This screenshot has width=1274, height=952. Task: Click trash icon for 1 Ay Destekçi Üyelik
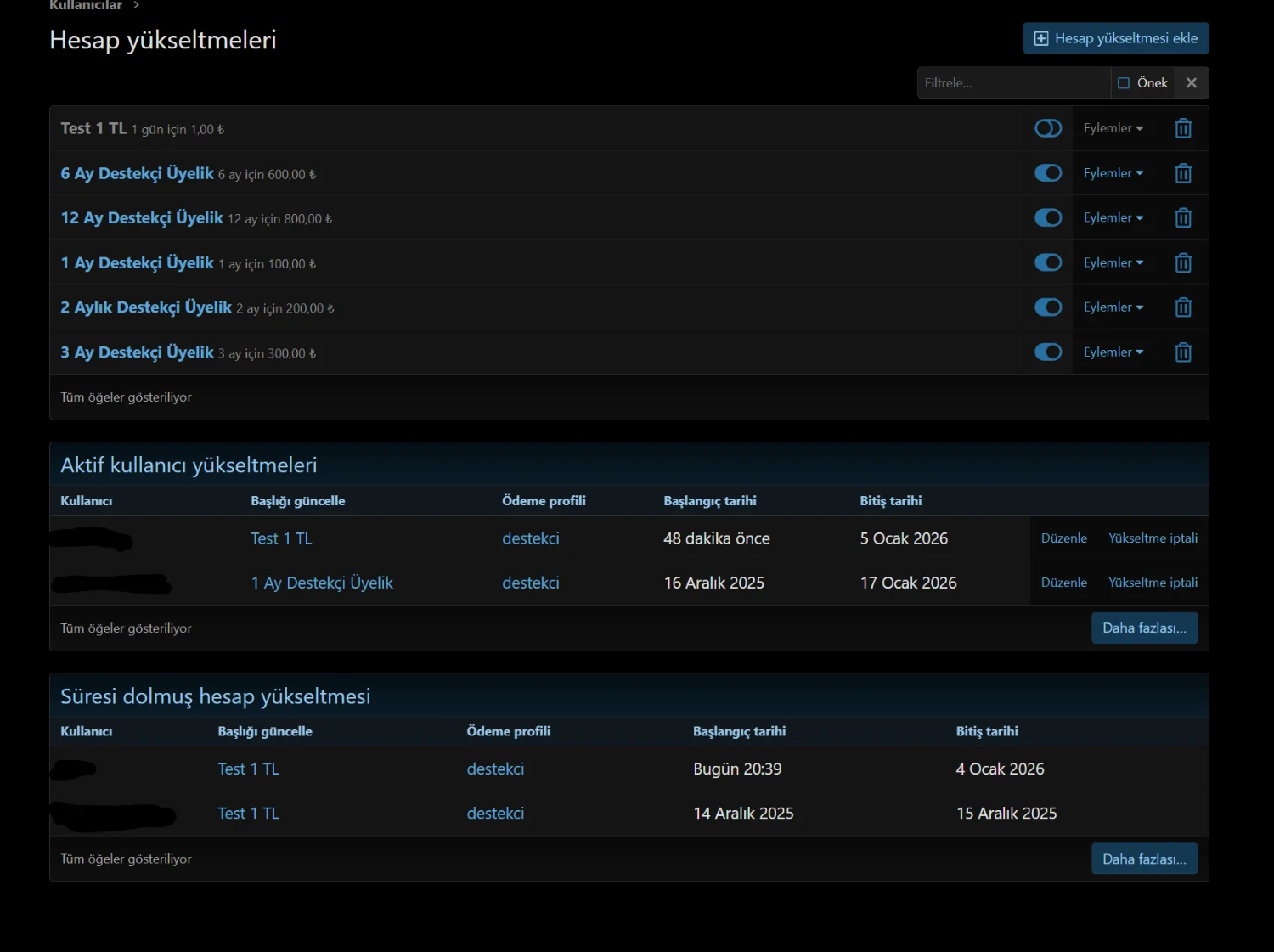tap(1183, 263)
